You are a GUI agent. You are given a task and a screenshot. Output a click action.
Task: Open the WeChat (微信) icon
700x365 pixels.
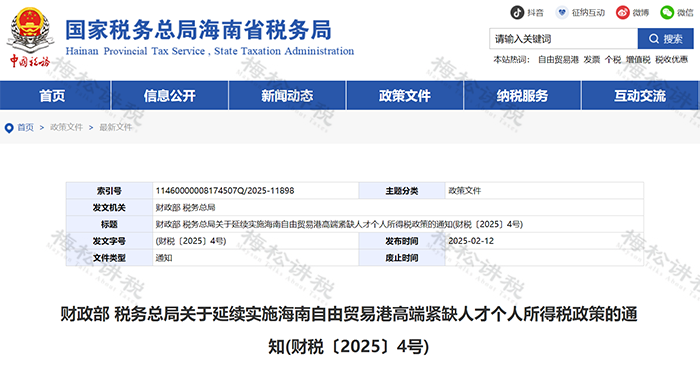[x=667, y=12]
